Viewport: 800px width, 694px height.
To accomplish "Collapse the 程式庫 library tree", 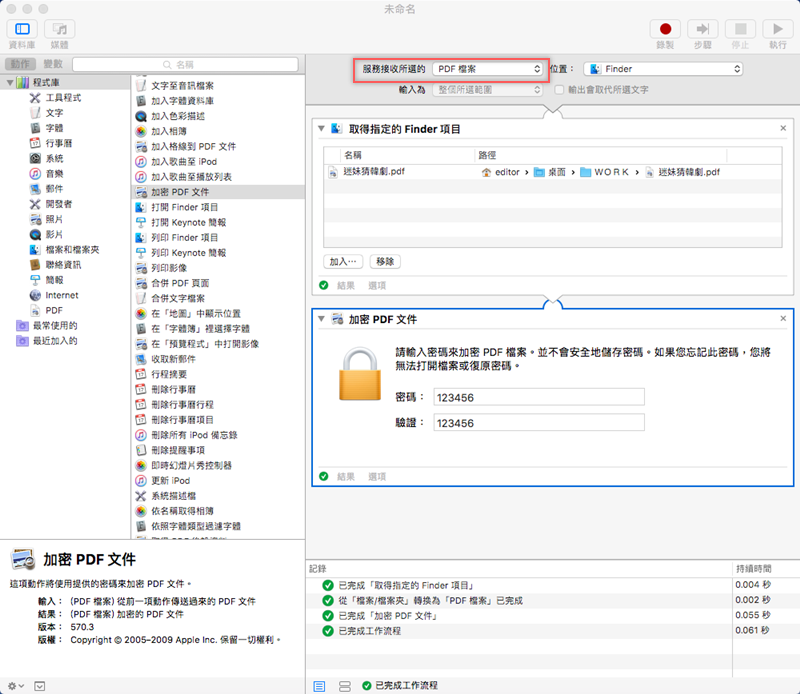I will [x=9, y=82].
